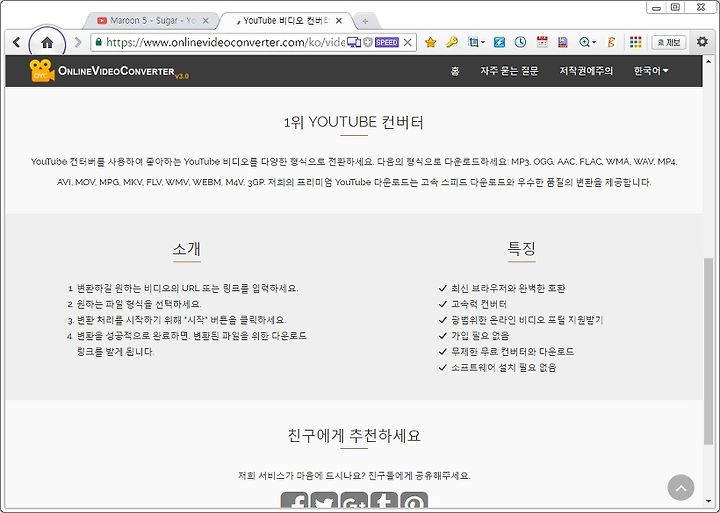Viewport: 720px width, 513px height.
Task: Open a new tab with plus button
Action: click(x=365, y=21)
